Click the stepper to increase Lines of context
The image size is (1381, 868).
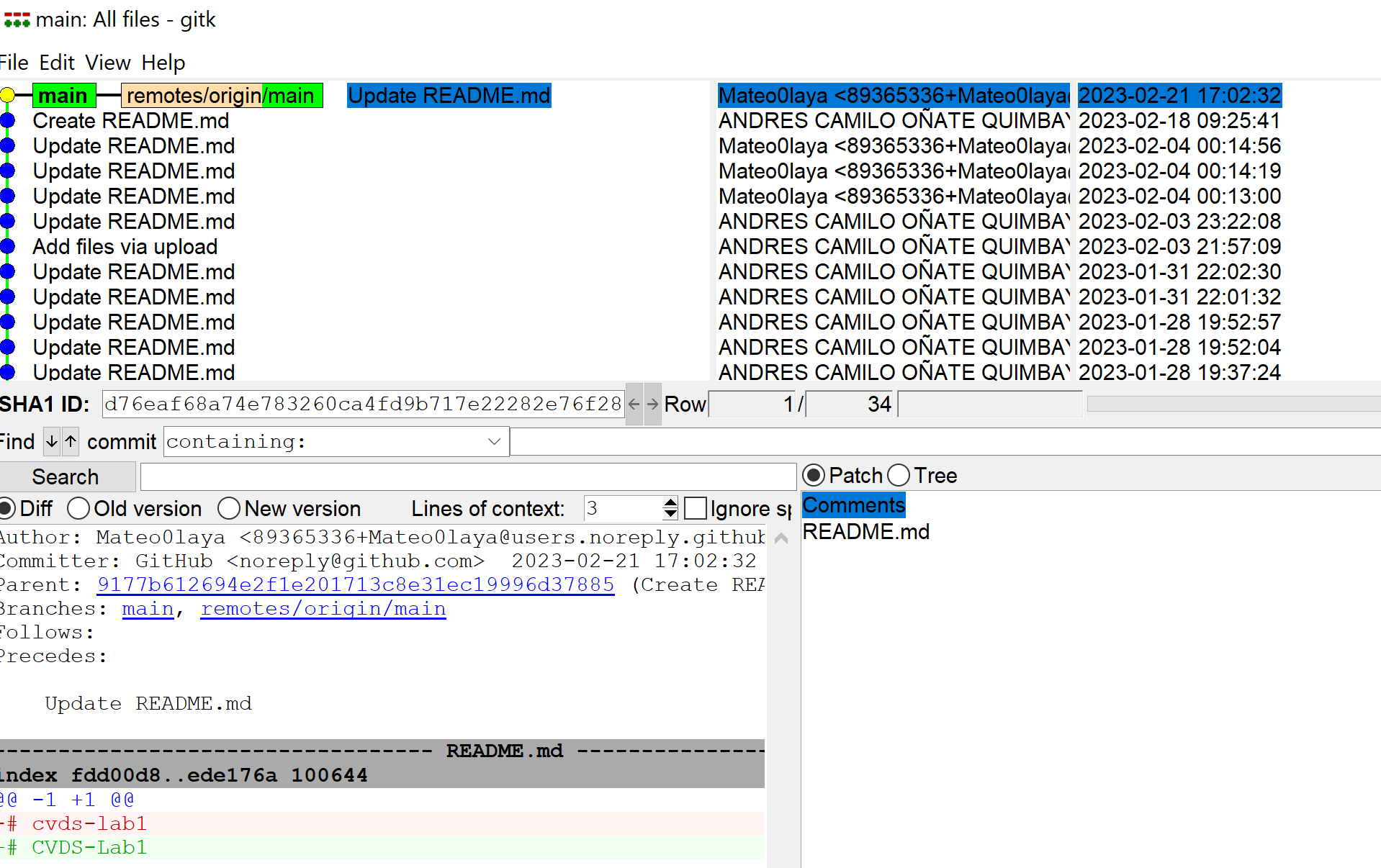pyautogui.click(x=670, y=502)
